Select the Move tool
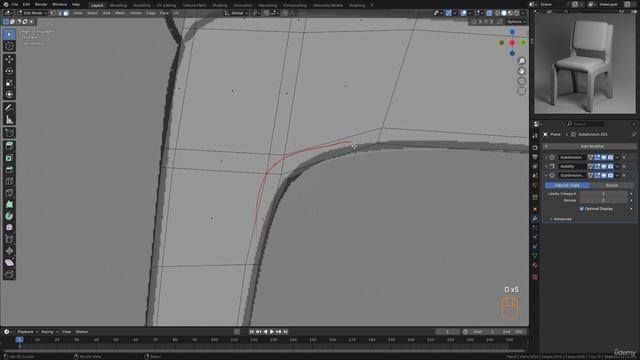 [x=9, y=60]
